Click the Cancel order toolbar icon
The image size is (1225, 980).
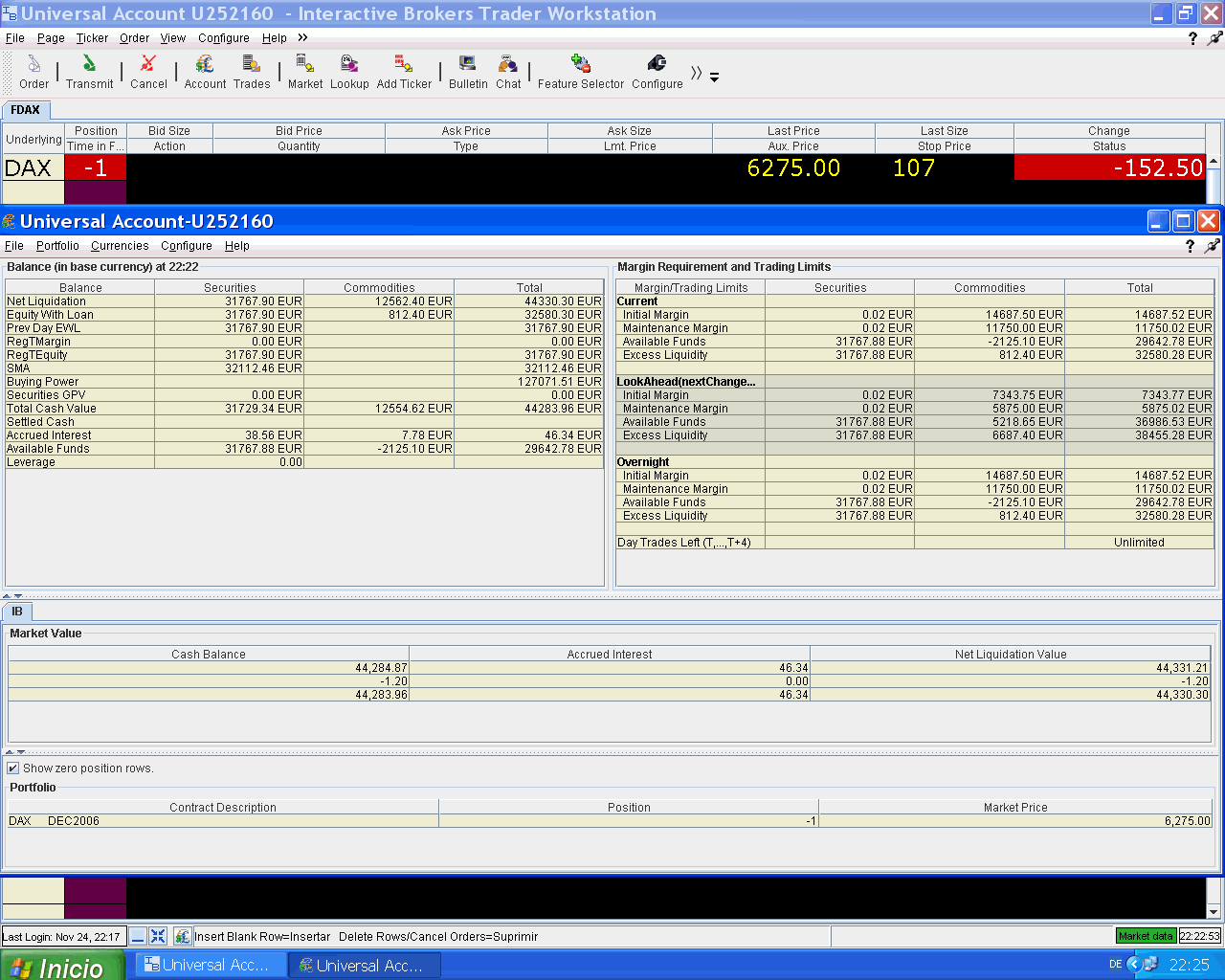point(148,72)
